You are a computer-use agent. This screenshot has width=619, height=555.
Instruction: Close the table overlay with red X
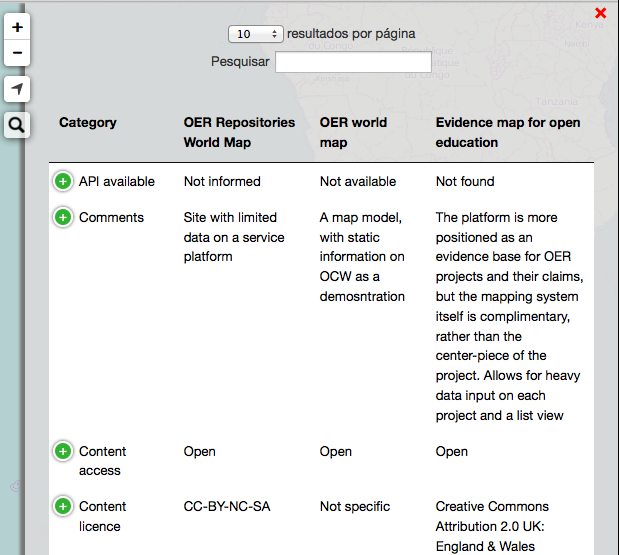pos(600,13)
